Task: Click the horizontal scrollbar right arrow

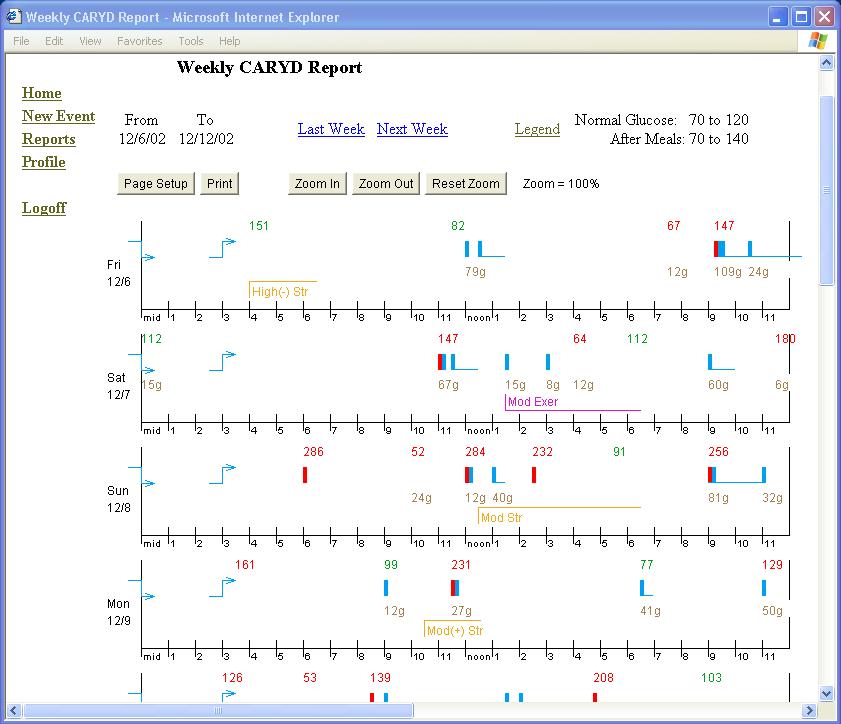Action: [x=809, y=711]
